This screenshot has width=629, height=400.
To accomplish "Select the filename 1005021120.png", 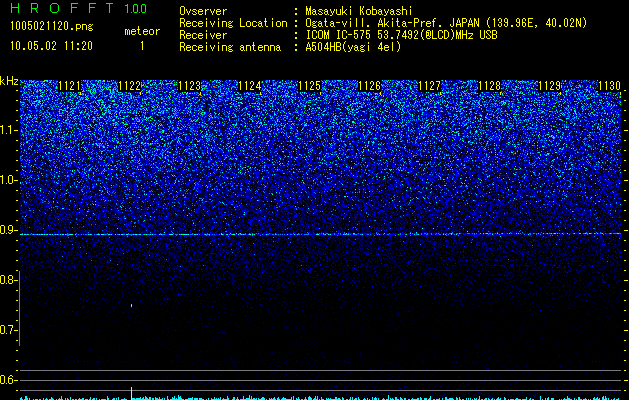I will (51, 26).
